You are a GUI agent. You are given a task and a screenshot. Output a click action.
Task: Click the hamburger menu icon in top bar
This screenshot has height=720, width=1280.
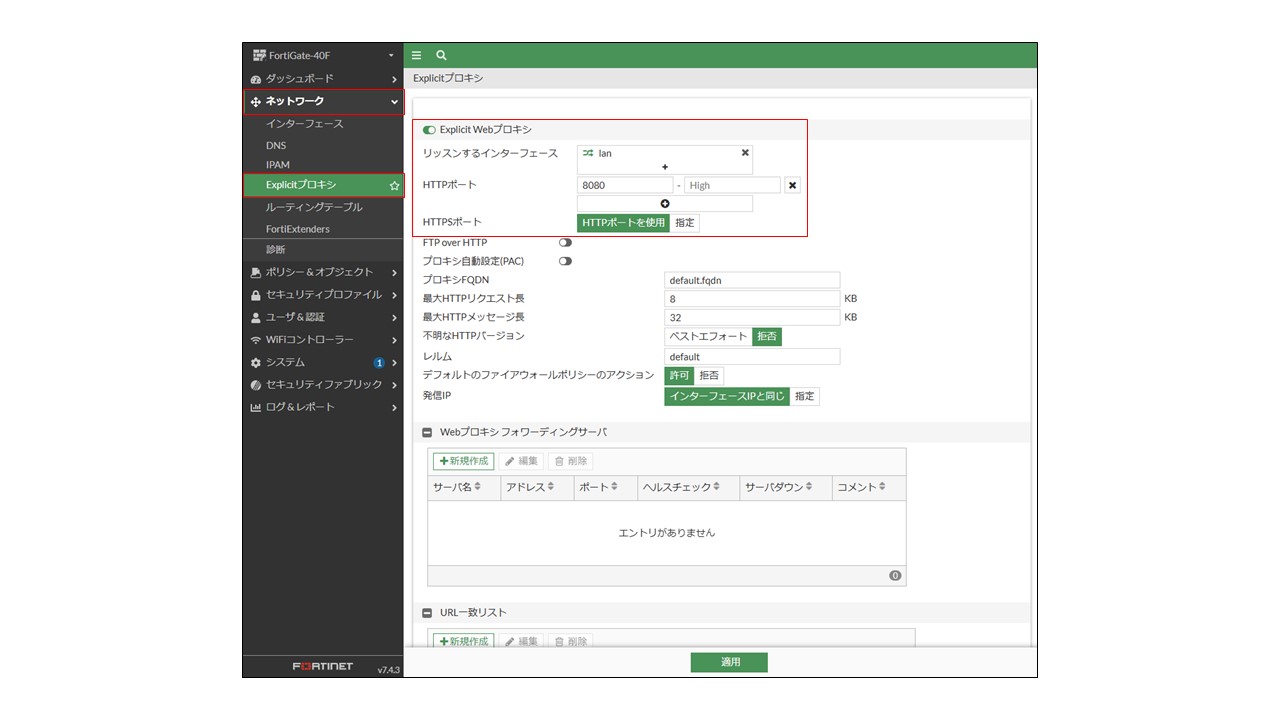(x=417, y=56)
